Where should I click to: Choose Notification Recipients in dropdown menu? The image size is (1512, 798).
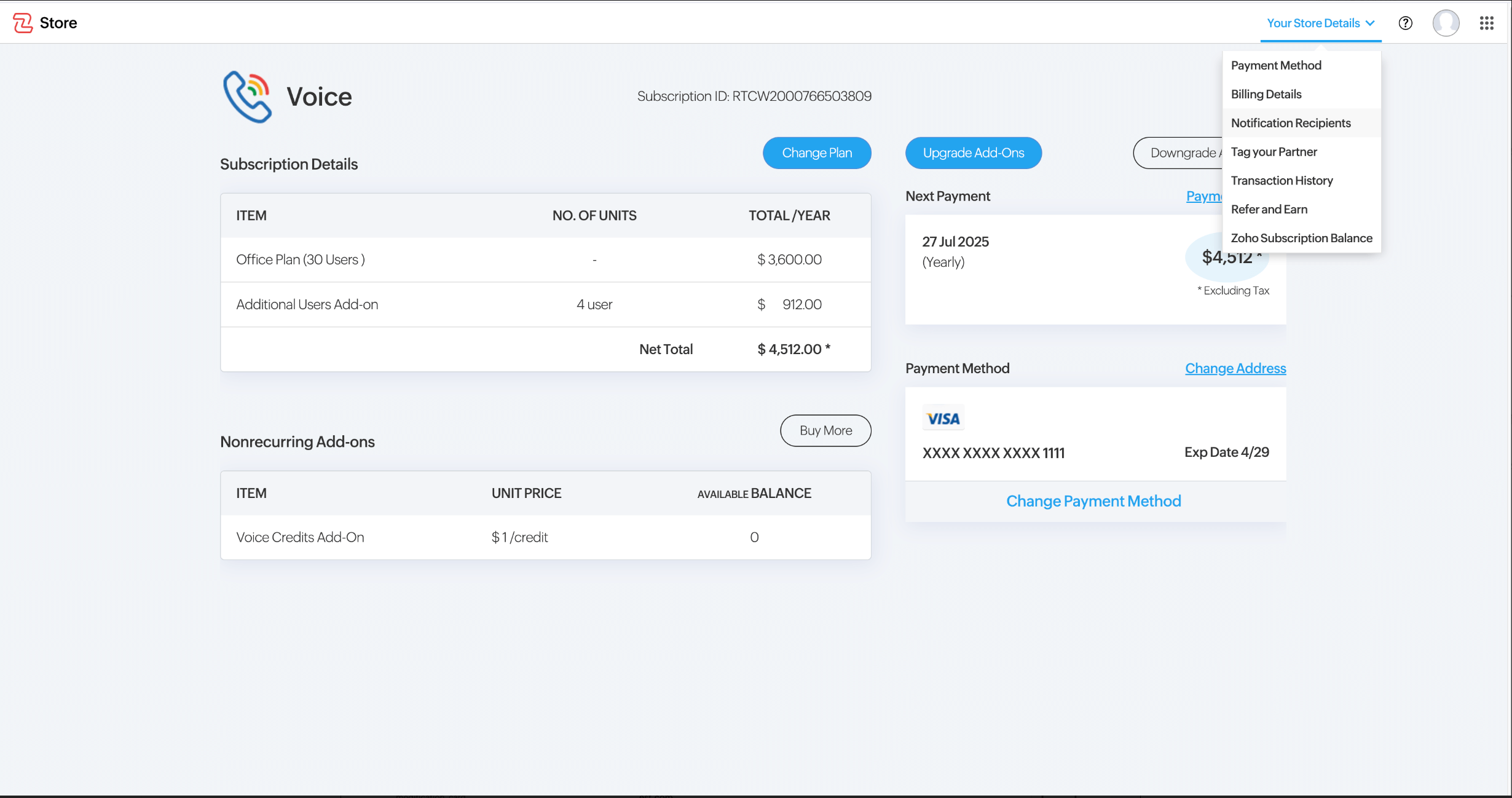coord(1291,123)
